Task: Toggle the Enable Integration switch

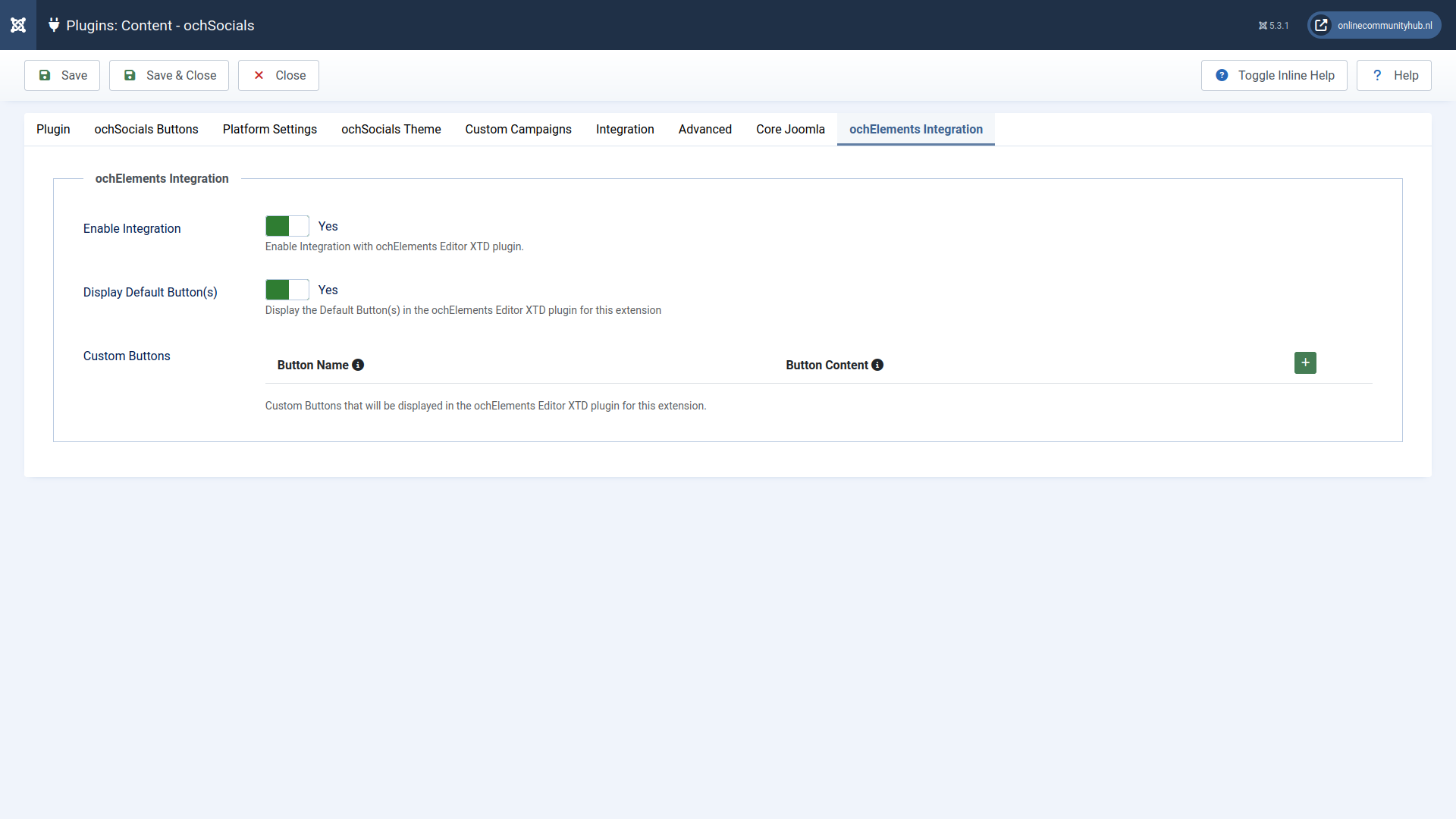Action: [x=287, y=226]
